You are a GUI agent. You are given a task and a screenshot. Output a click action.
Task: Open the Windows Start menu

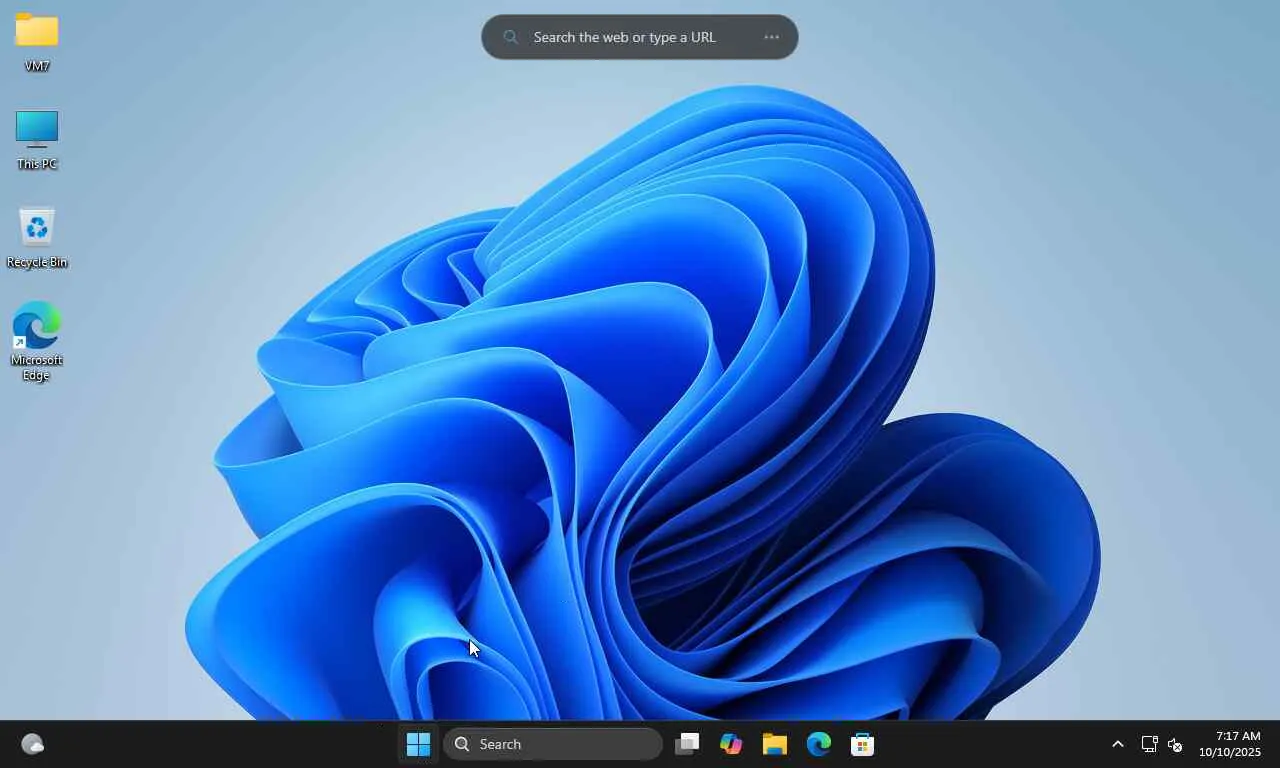pos(418,744)
